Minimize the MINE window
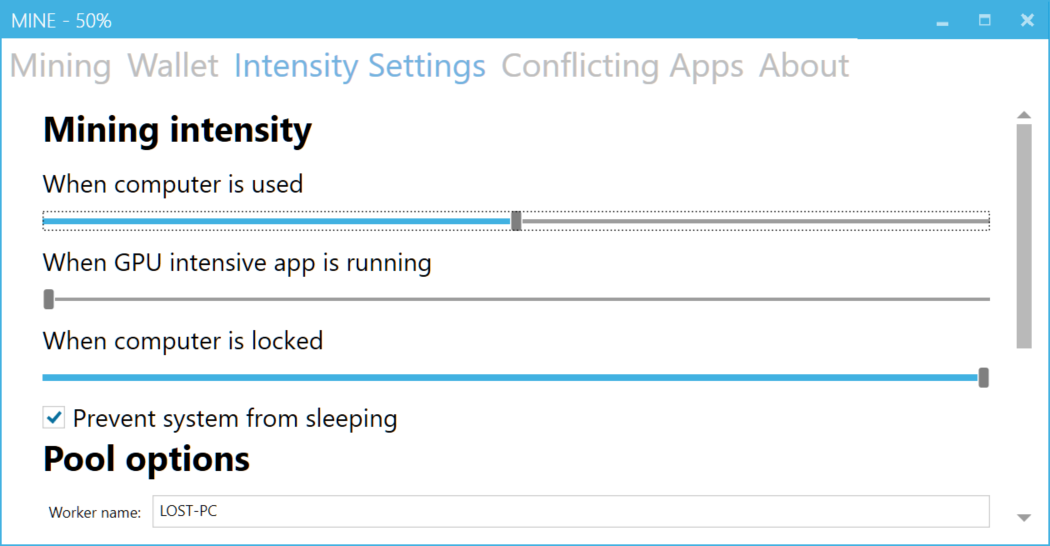Viewport: 1050px width, 546px height. (942, 21)
